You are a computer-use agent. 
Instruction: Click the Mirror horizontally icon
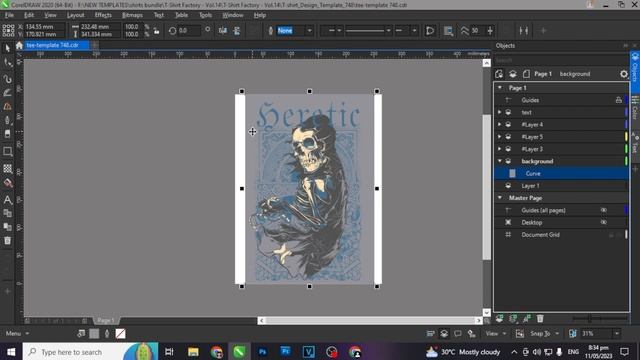(x=222, y=31)
